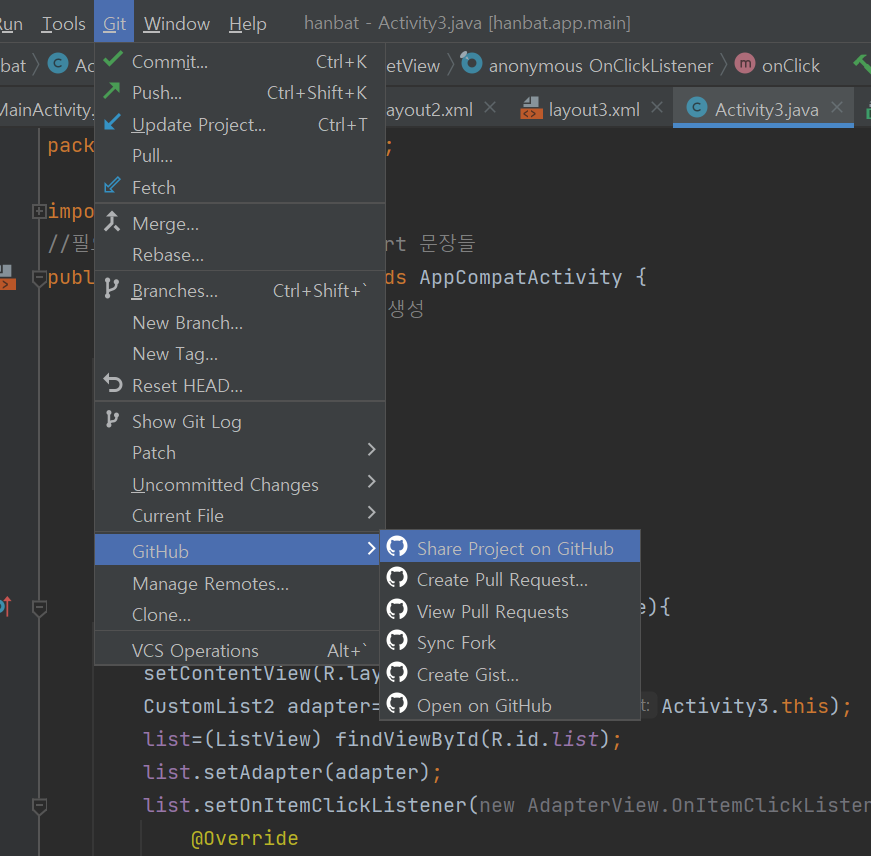The height and width of the screenshot is (856, 871).
Task: Click the onClick breadcrumb label
Action: tap(790, 66)
